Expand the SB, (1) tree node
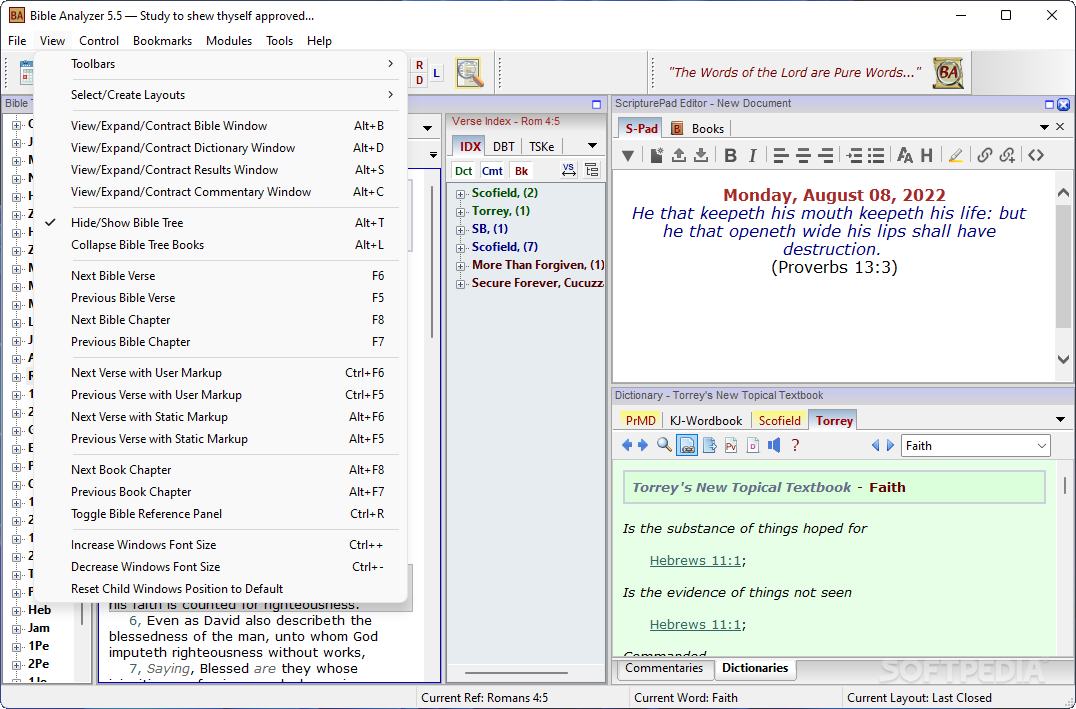1076x709 pixels. pyautogui.click(x=460, y=230)
